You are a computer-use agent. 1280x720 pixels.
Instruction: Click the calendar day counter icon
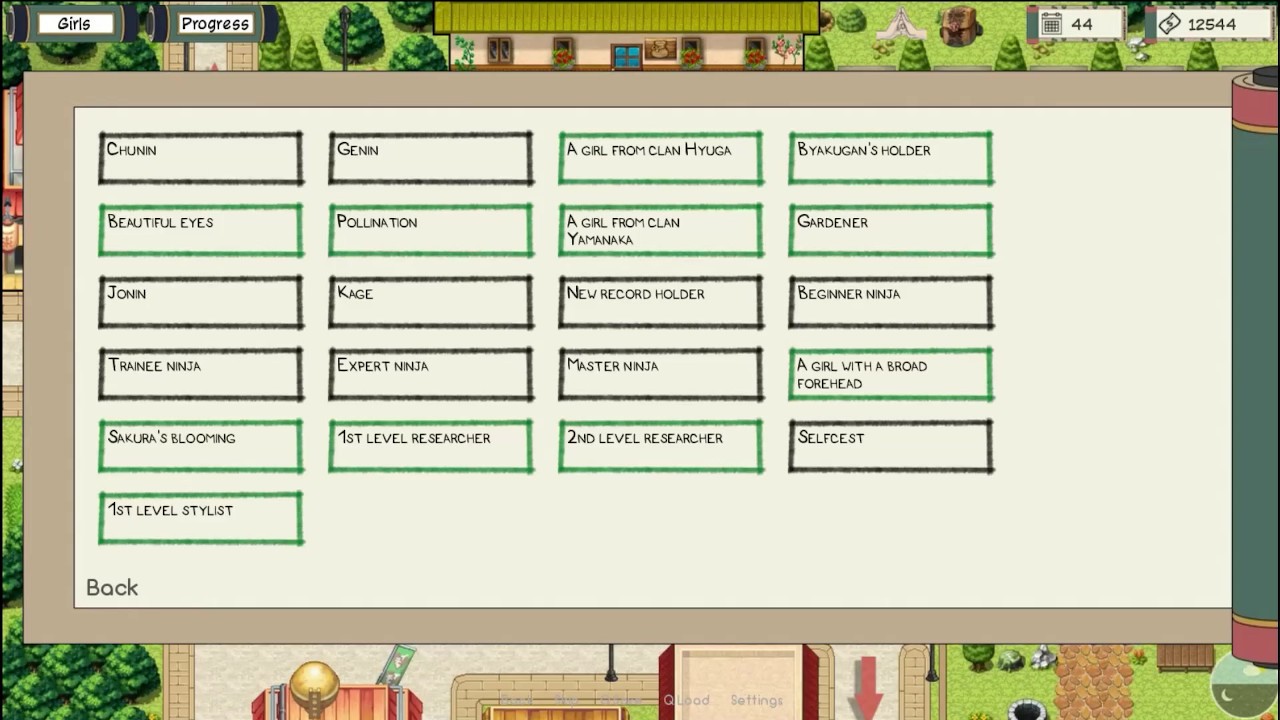pos(1051,24)
